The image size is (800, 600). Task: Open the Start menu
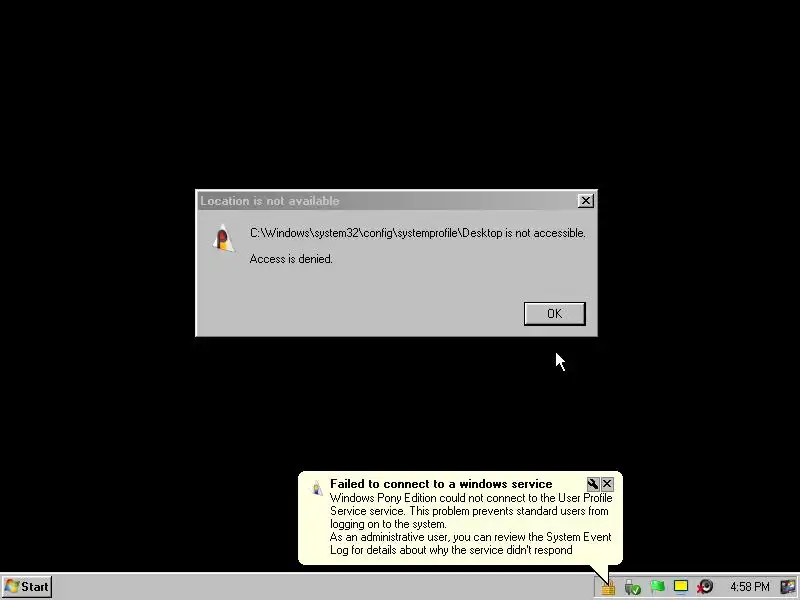pyautogui.click(x=27, y=587)
